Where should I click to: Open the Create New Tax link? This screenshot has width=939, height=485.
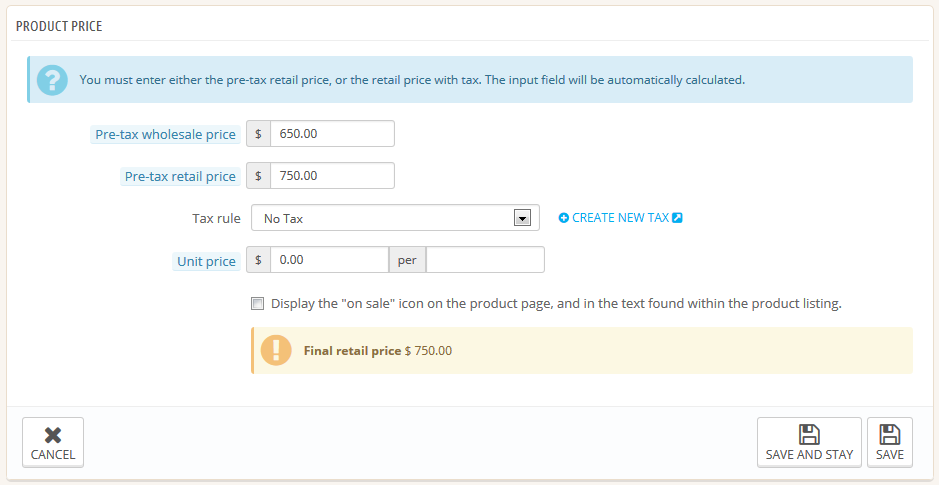click(620, 218)
